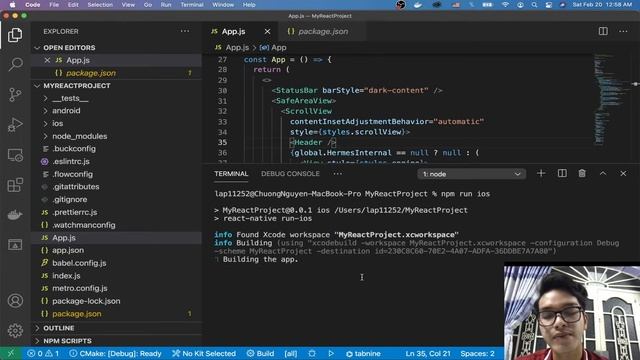This screenshot has width=640, height=360.
Task: Split the terminal pane
Action: 562,173
